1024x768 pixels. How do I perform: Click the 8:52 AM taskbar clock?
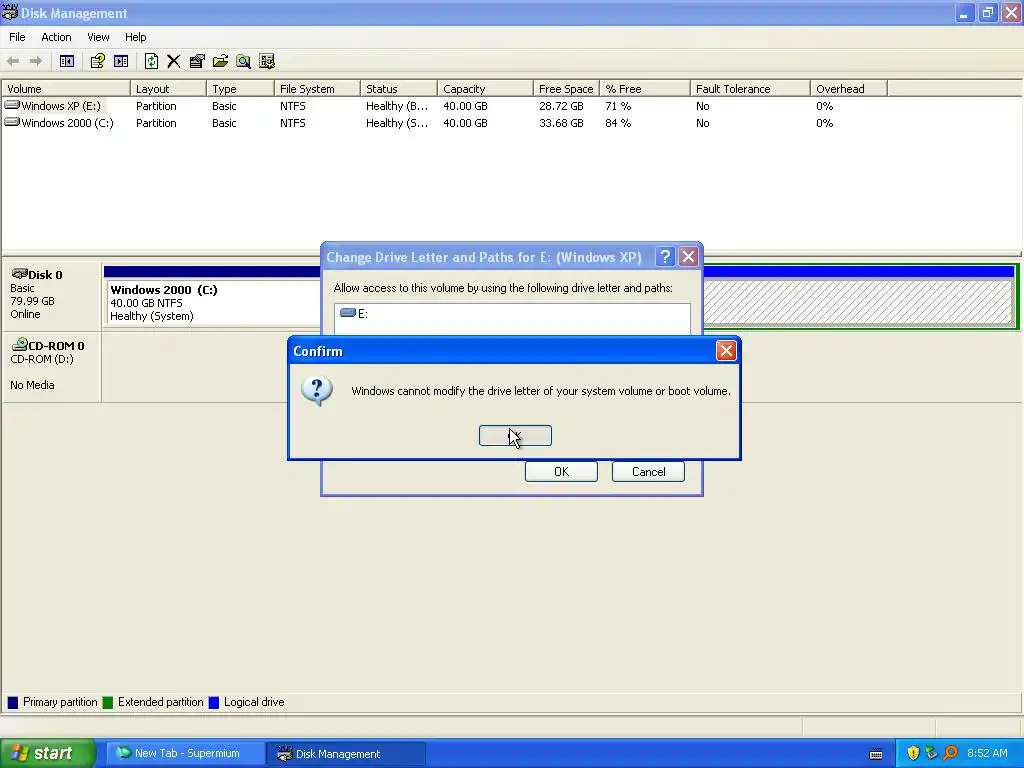pos(987,753)
